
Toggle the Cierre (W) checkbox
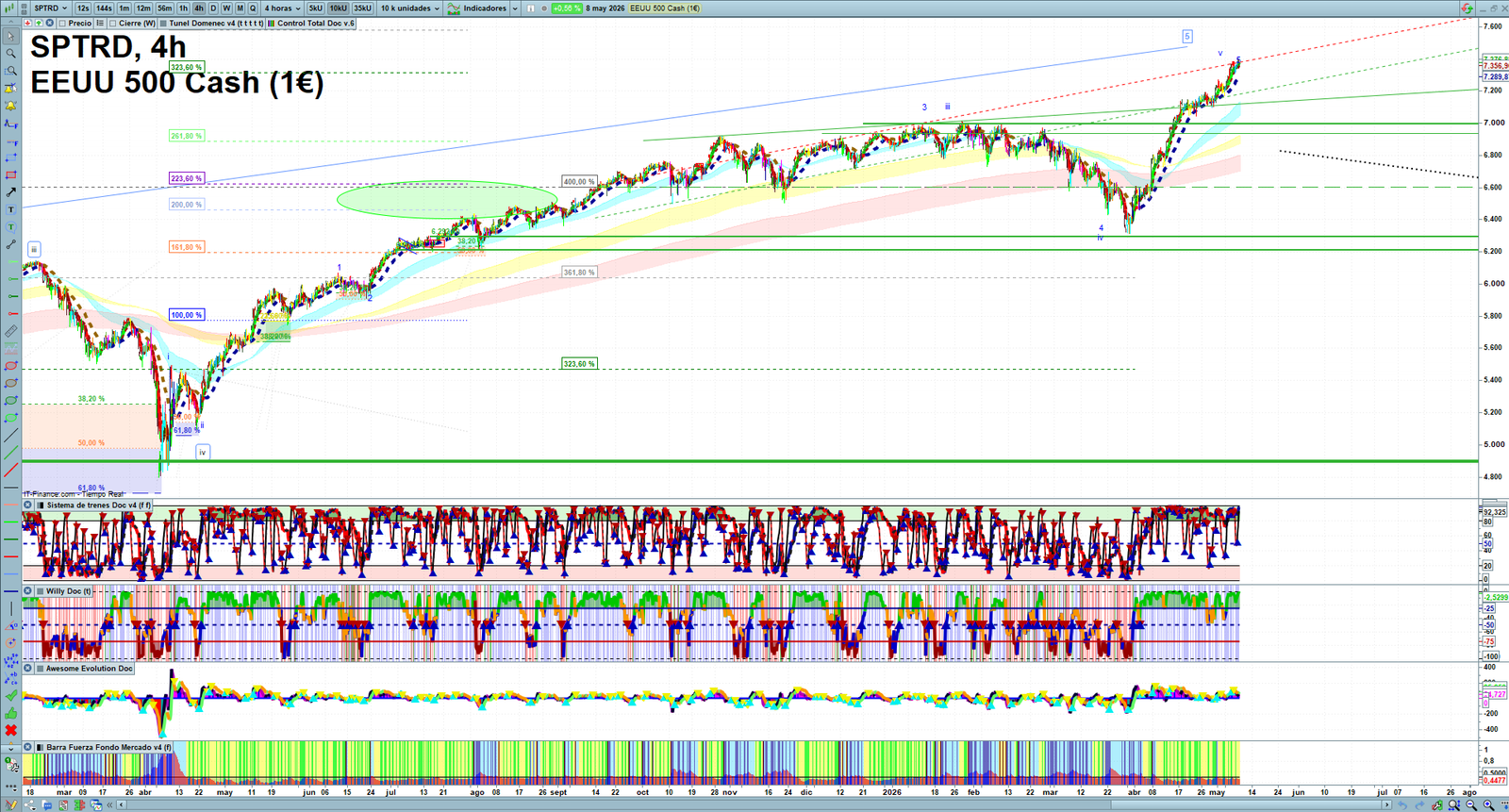click(112, 24)
